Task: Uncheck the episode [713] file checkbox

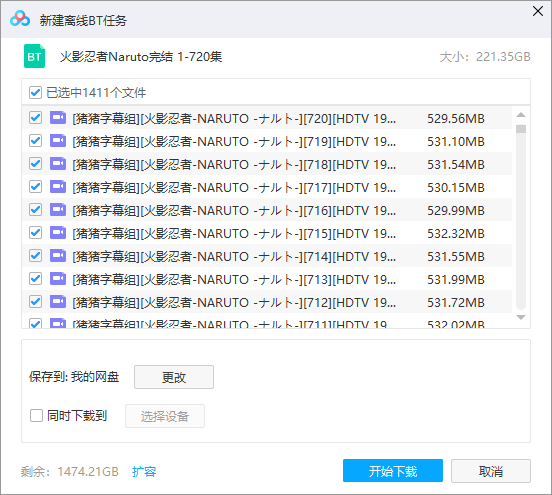Action: [x=36, y=279]
